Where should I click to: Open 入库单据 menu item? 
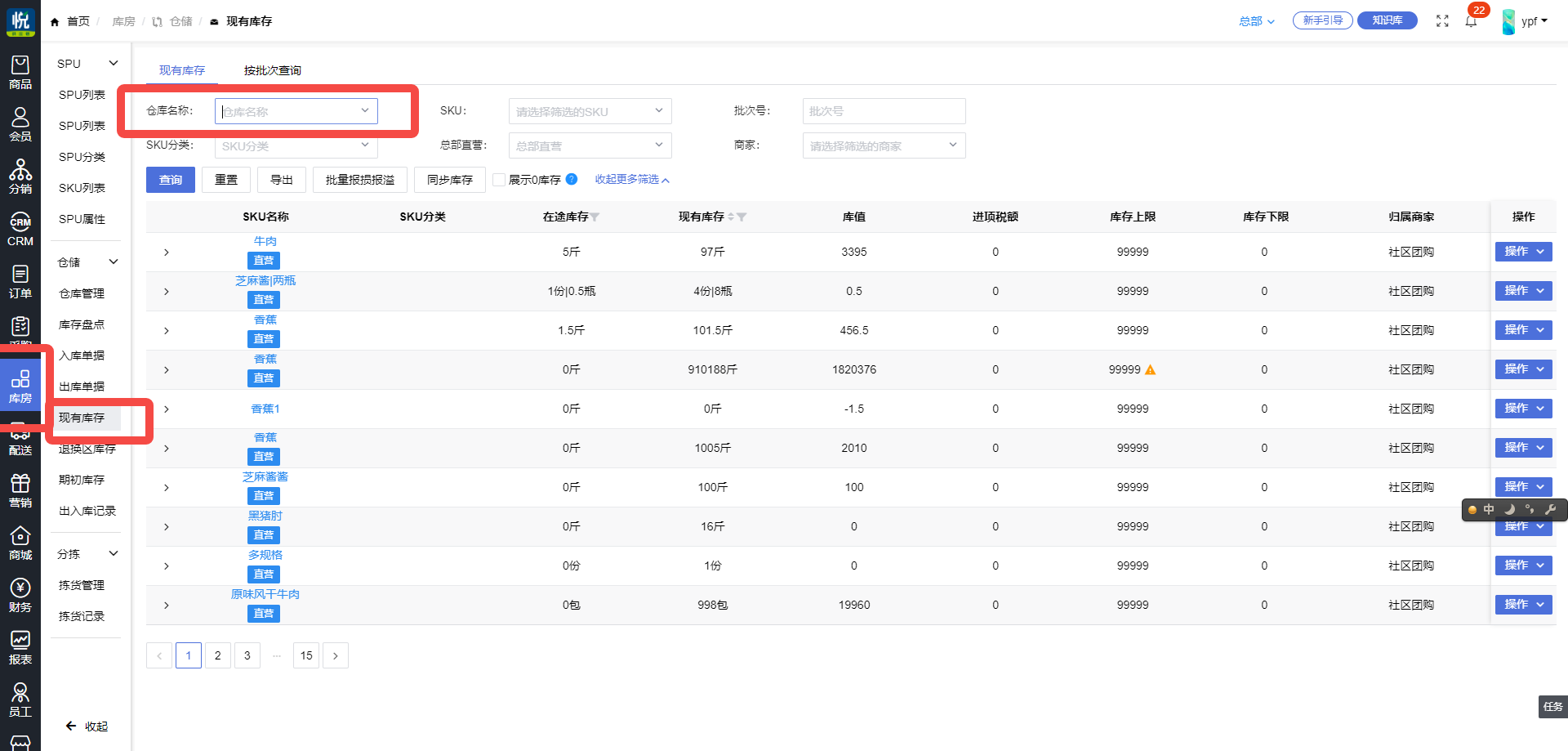pyautogui.click(x=82, y=355)
